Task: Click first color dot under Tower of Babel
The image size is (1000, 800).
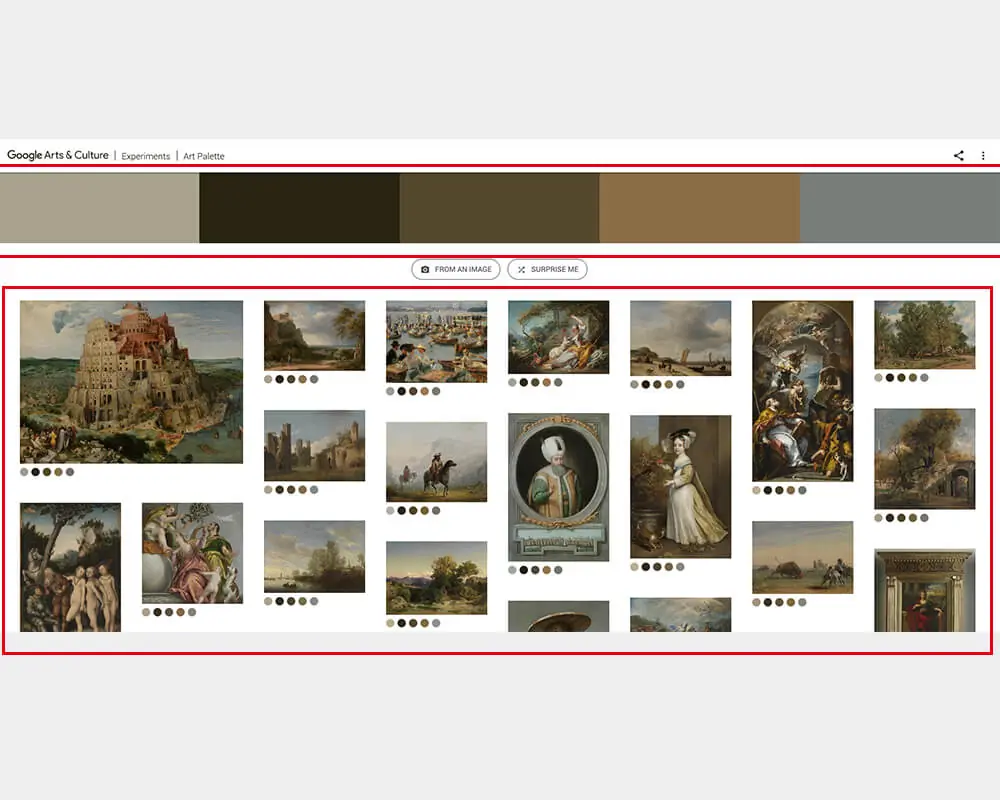Action: pyautogui.click(x=24, y=472)
